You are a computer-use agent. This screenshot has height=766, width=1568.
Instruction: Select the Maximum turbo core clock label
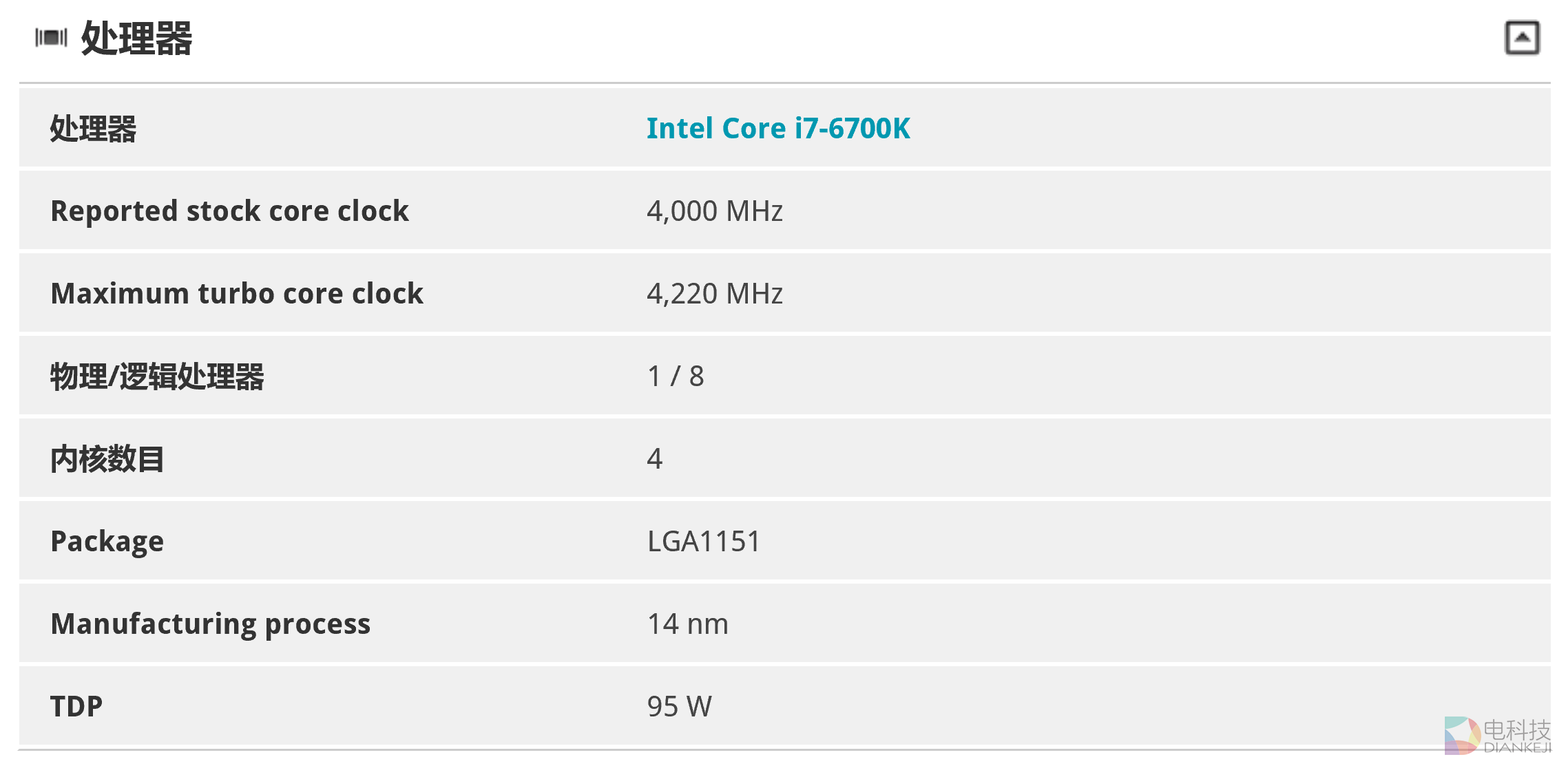(237, 294)
